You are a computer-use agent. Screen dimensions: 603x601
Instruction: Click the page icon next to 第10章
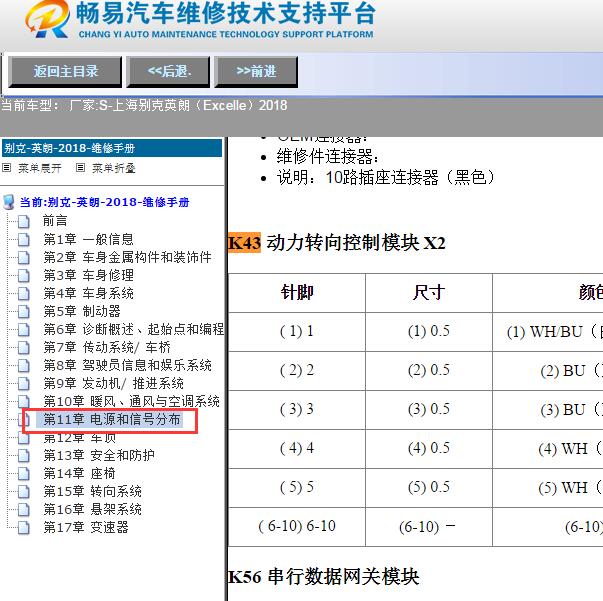(24, 402)
